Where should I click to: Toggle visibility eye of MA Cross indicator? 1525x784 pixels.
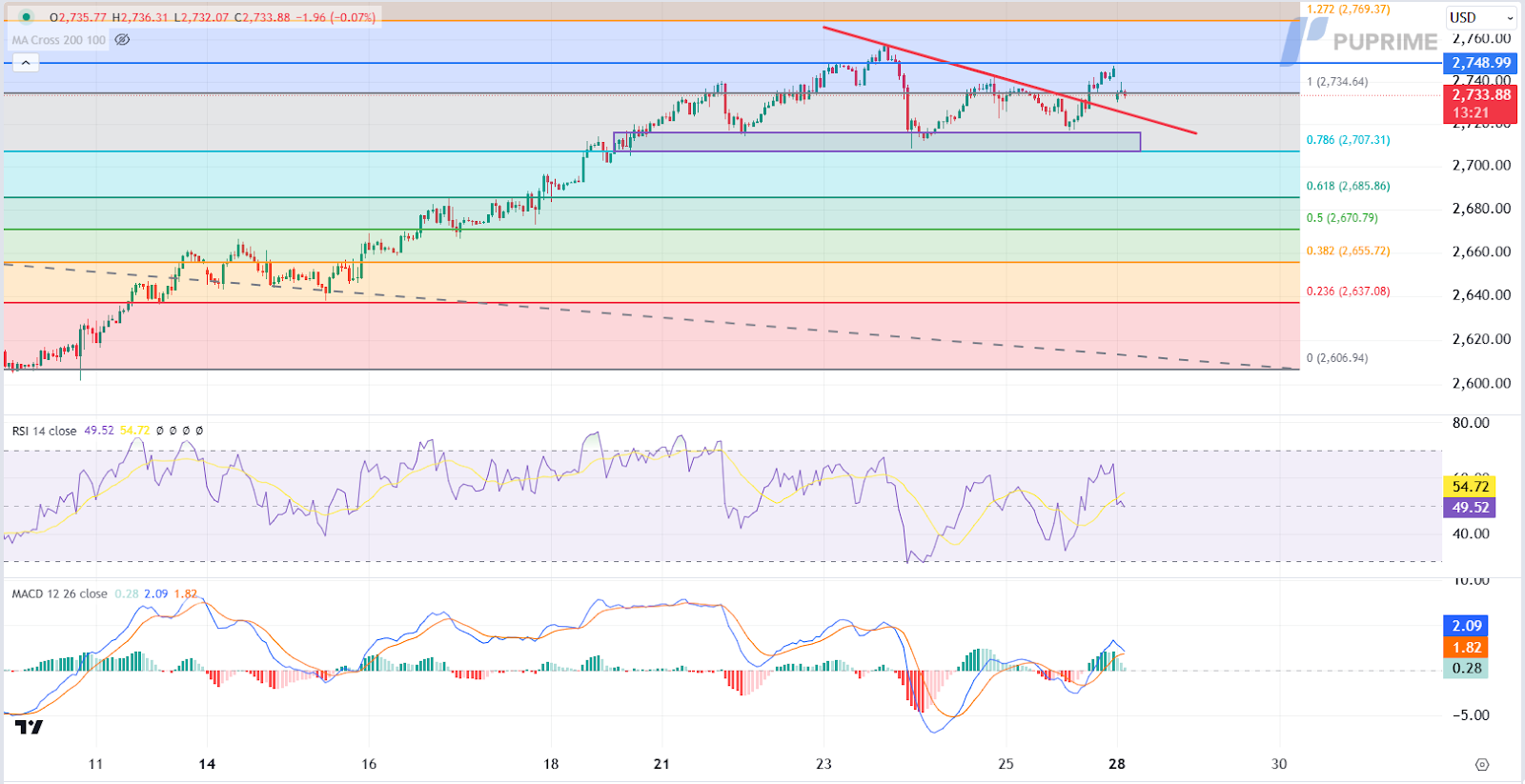(x=122, y=40)
